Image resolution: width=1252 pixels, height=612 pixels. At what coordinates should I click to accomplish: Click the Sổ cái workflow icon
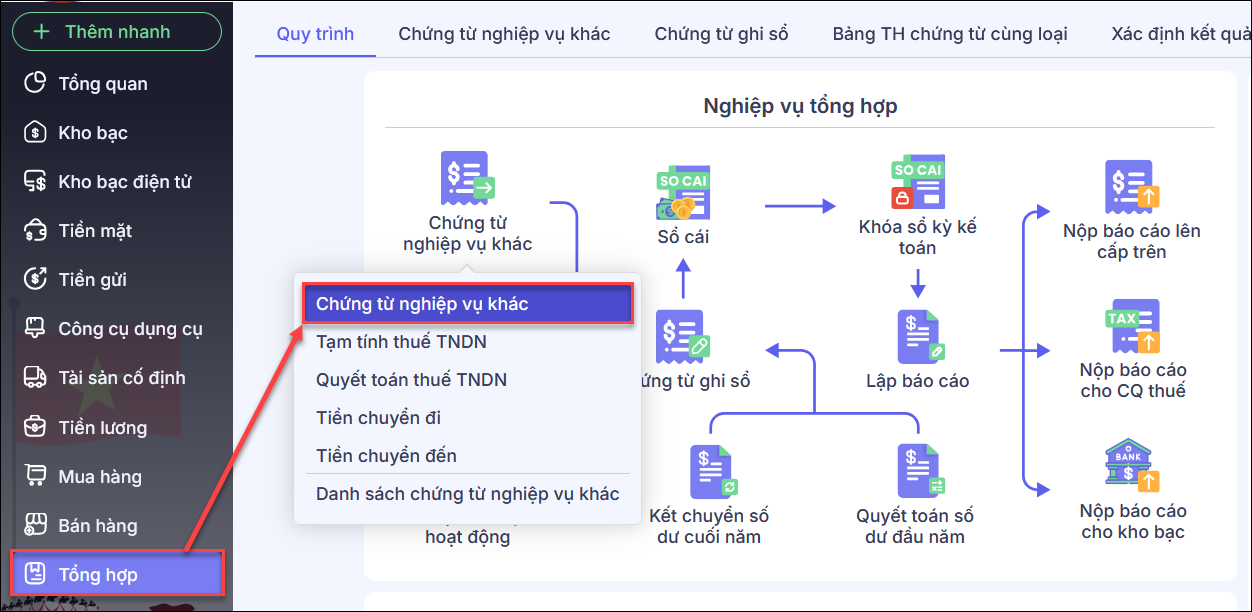tap(682, 195)
